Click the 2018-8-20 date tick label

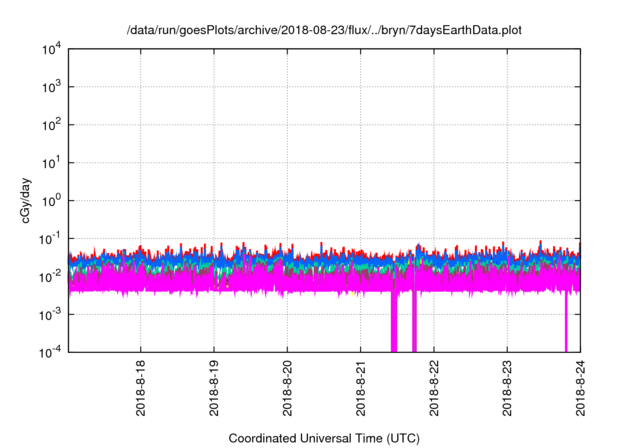click(287, 388)
